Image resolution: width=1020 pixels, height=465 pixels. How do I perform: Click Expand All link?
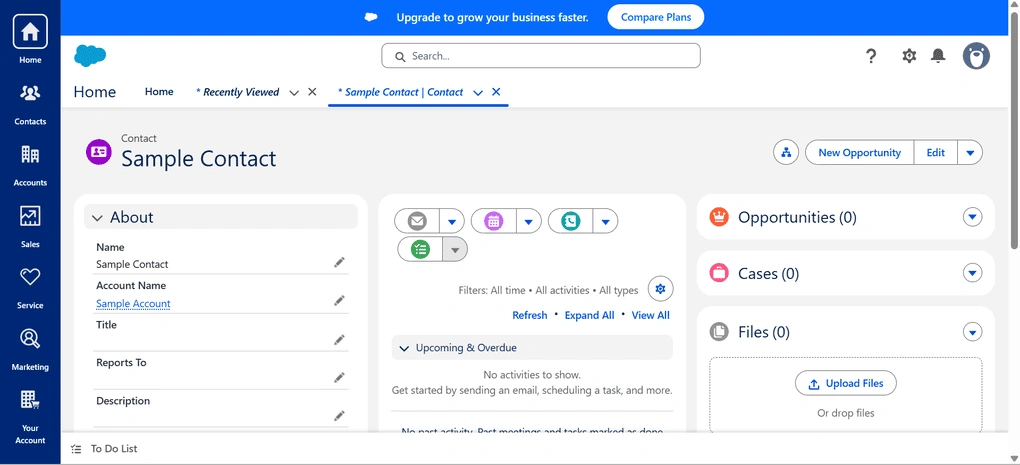click(589, 315)
